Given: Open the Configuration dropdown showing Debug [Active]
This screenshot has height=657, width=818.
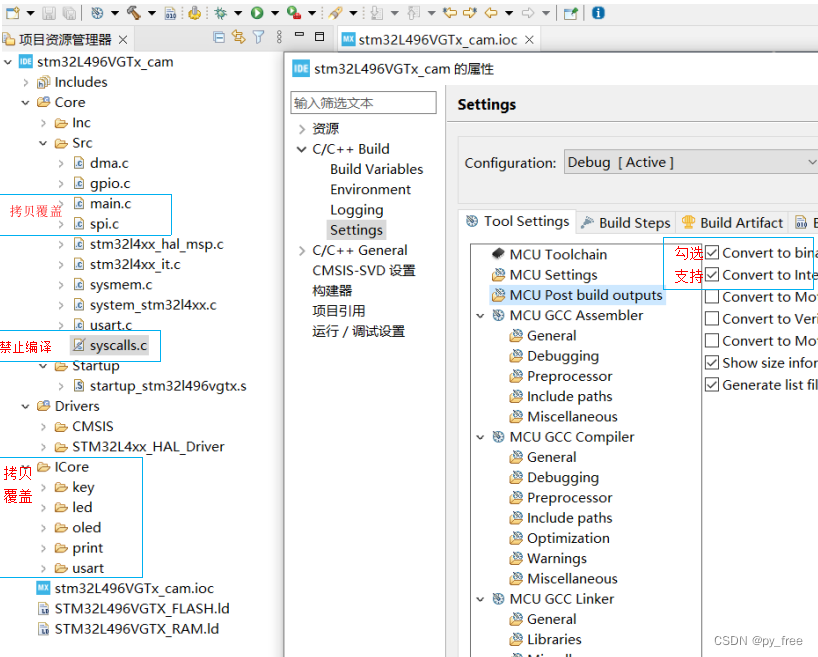Looking at the screenshot, I should [690, 162].
